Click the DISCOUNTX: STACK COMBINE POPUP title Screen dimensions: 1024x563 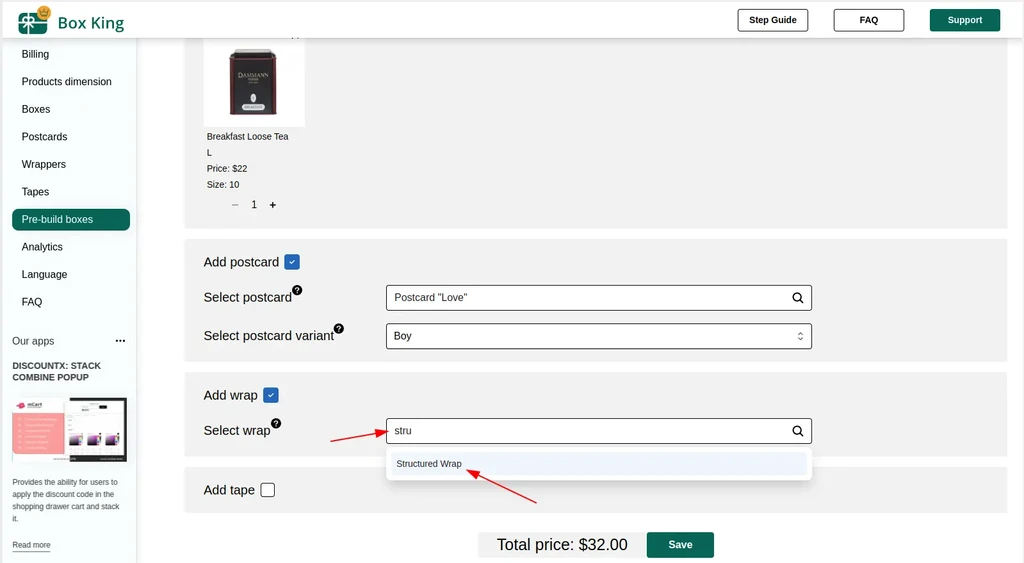(57, 372)
